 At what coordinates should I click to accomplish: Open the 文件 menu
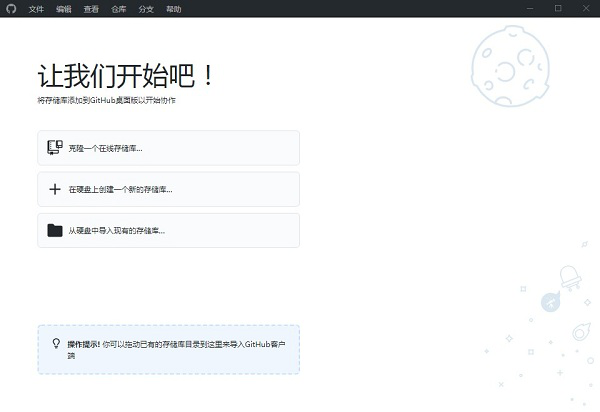pos(36,9)
